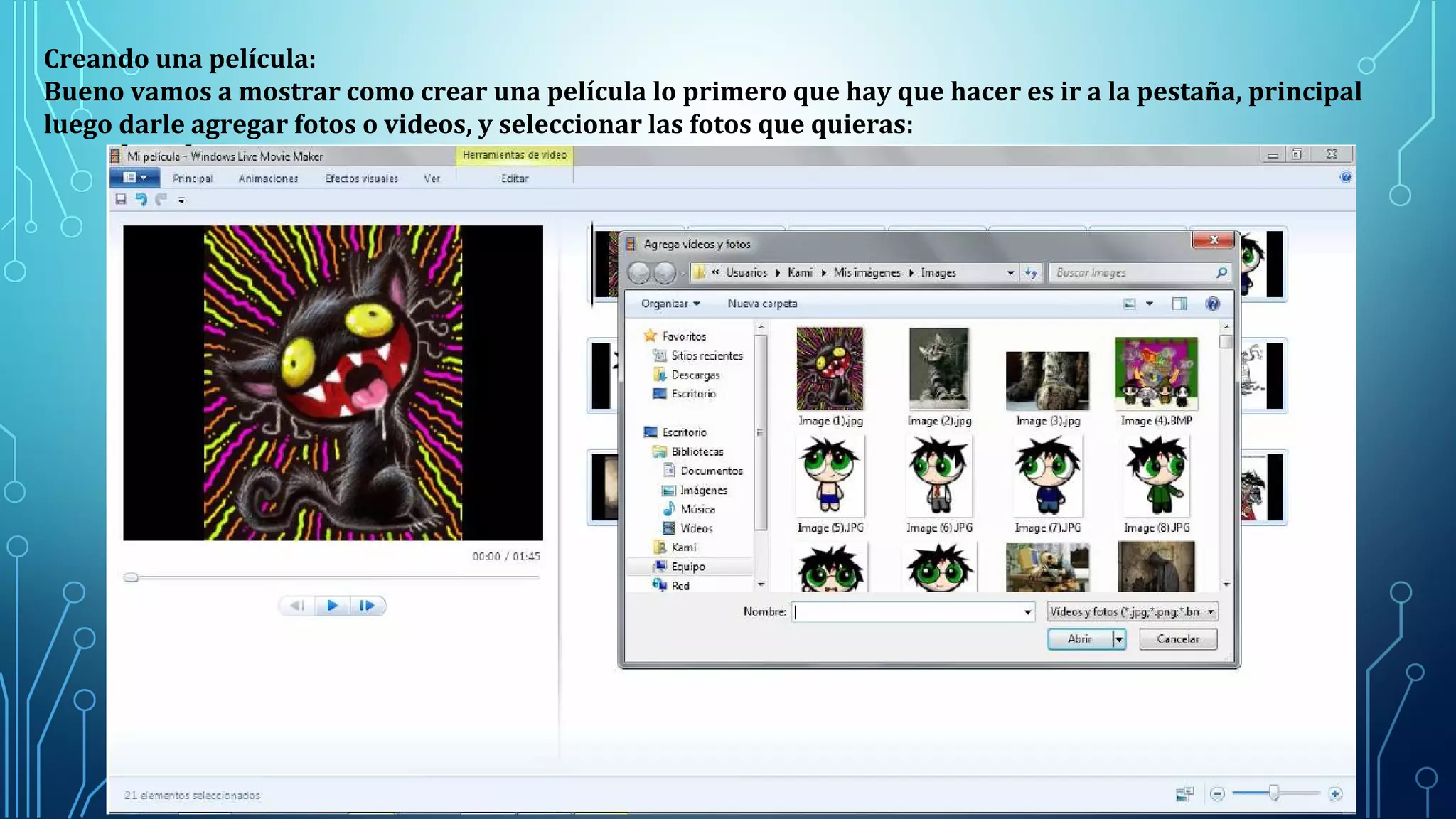
Task: Click Mis imágenes in the address path
Action: coord(867,272)
